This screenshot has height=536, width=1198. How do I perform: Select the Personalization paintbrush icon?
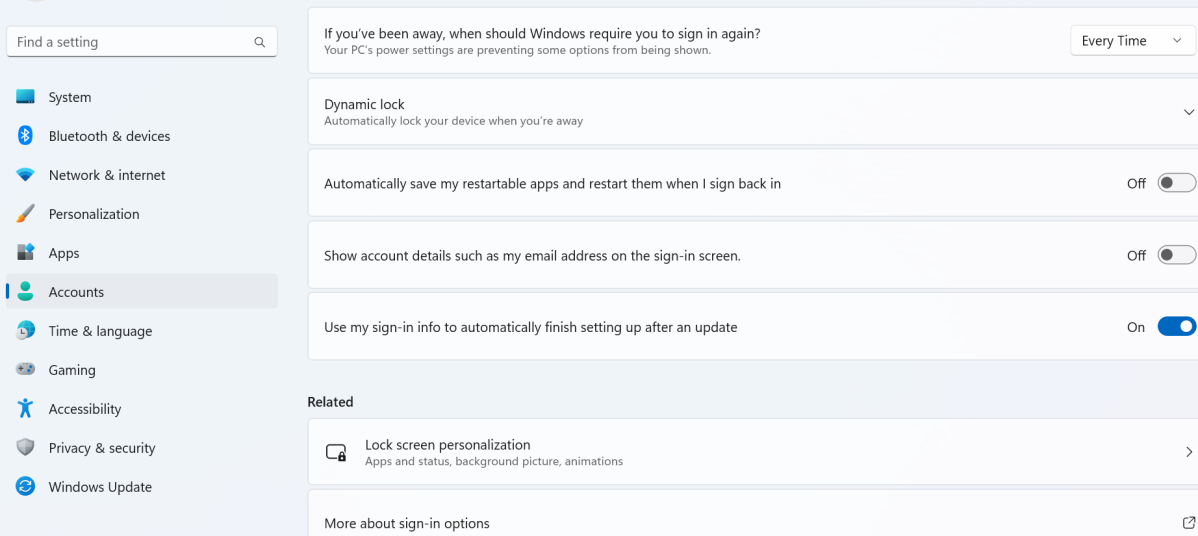click(26, 214)
